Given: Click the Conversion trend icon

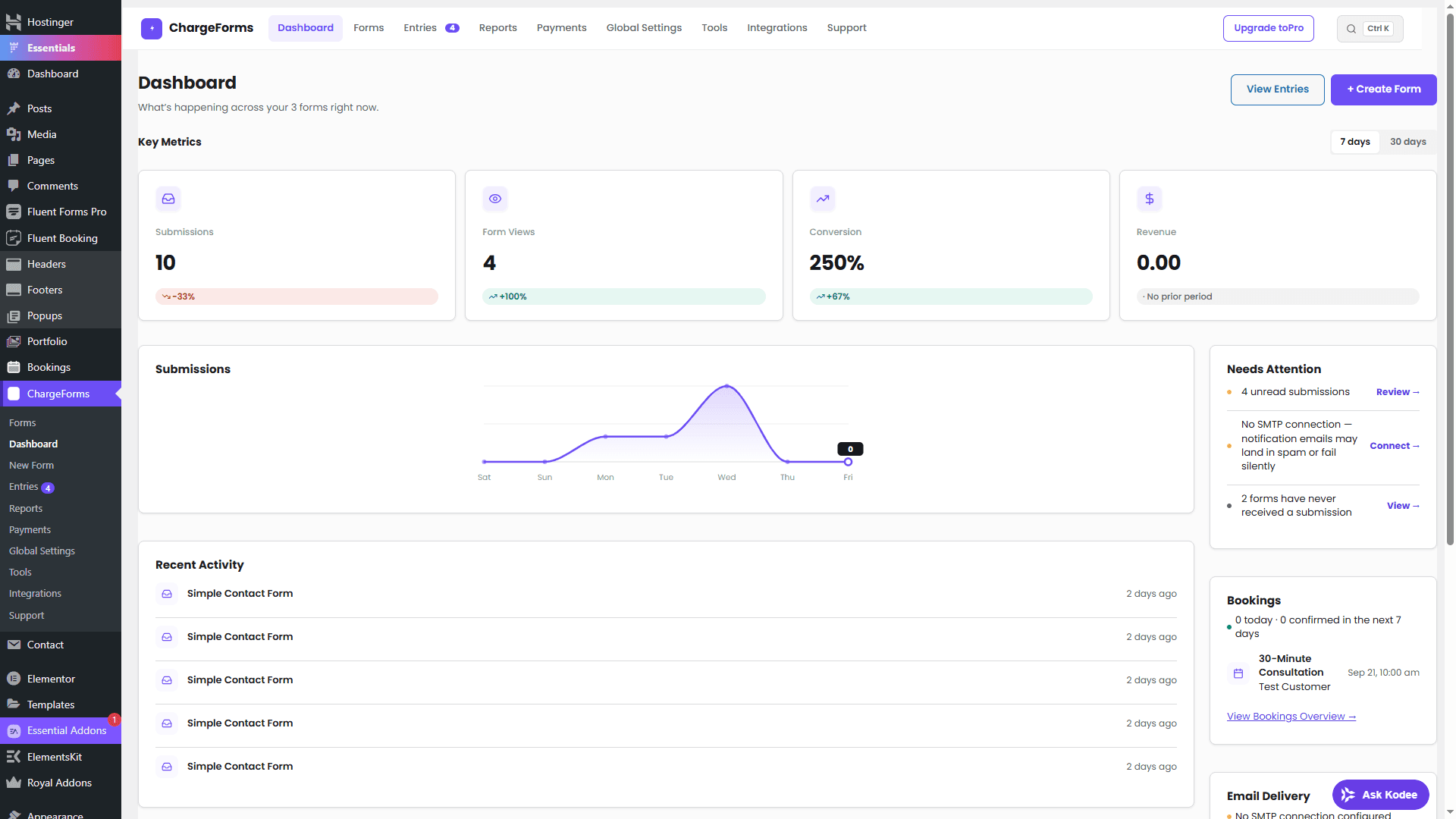Looking at the screenshot, I should (x=822, y=199).
